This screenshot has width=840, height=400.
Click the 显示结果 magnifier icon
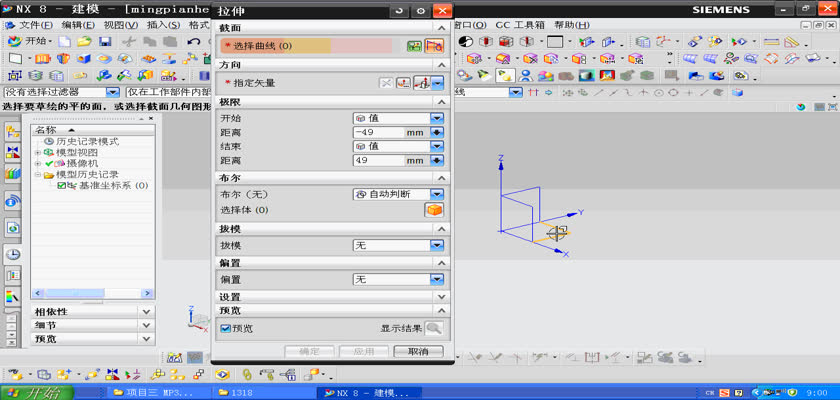[x=434, y=329]
